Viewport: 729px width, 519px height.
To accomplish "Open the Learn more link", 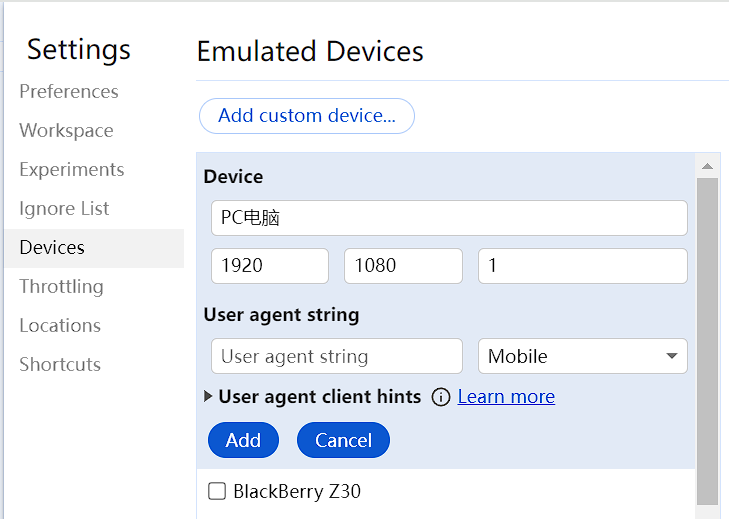I will click(506, 397).
